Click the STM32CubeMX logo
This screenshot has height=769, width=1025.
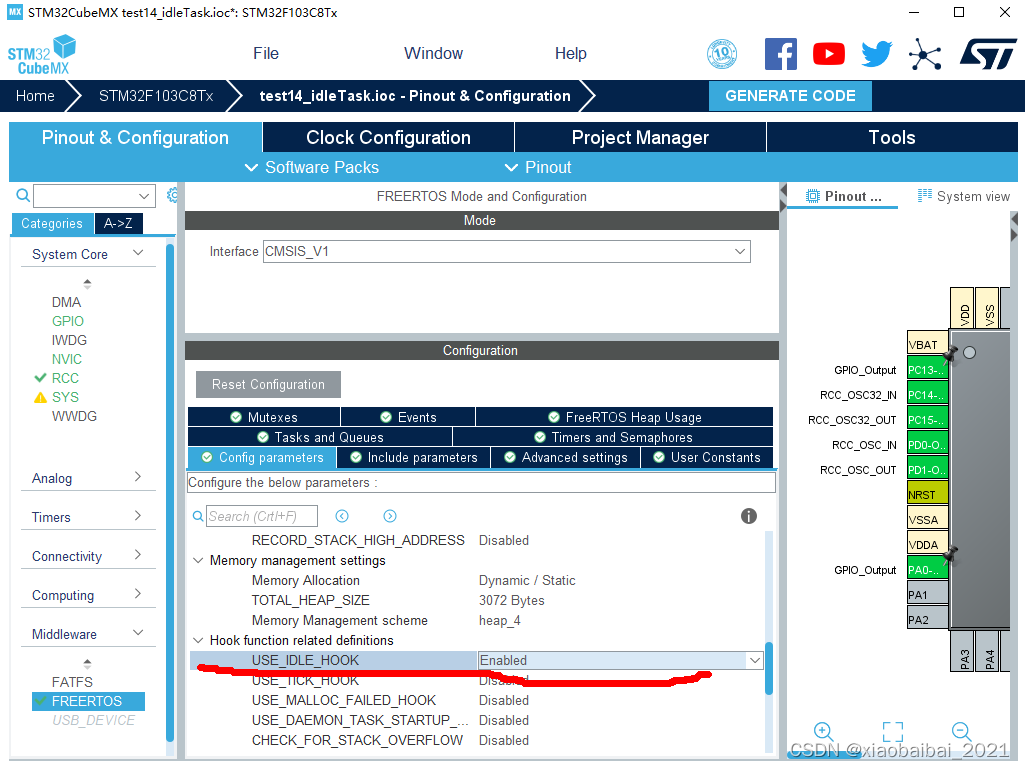[42, 55]
